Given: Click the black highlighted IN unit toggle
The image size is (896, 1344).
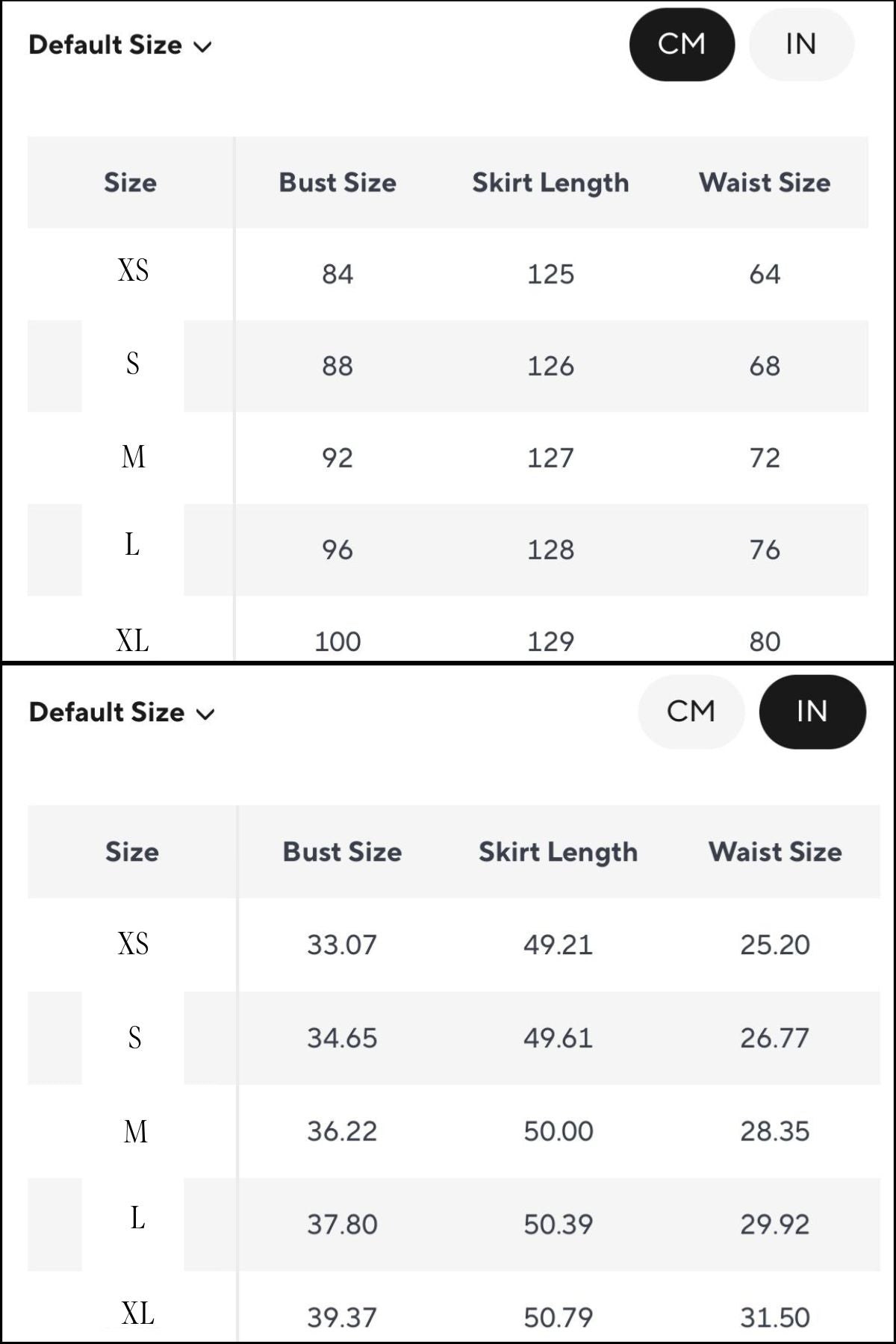Looking at the screenshot, I should pyautogui.click(x=812, y=712).
